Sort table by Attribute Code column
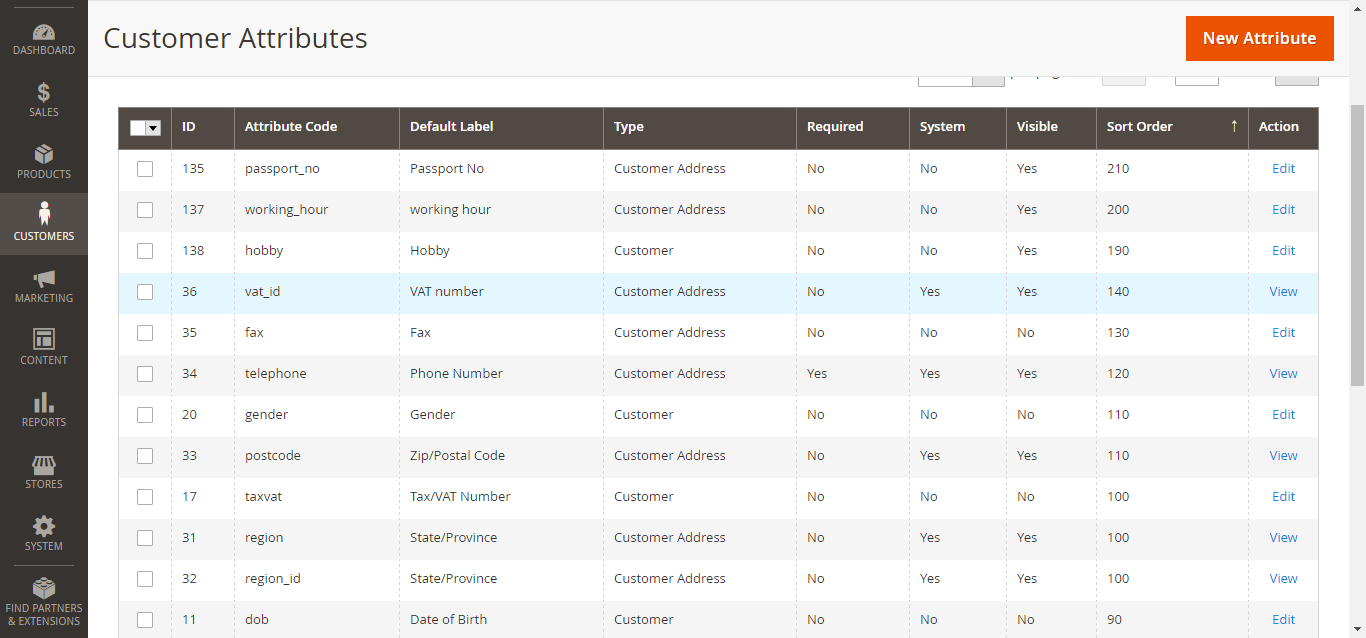This screenshot has width=1366, height=638. pyautogui.click(x=291, y=127)
